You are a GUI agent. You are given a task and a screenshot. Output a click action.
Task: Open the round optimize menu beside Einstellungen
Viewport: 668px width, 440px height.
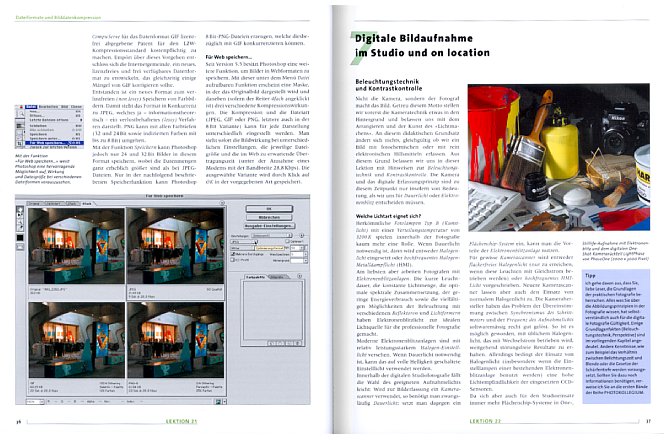point(302,235)
